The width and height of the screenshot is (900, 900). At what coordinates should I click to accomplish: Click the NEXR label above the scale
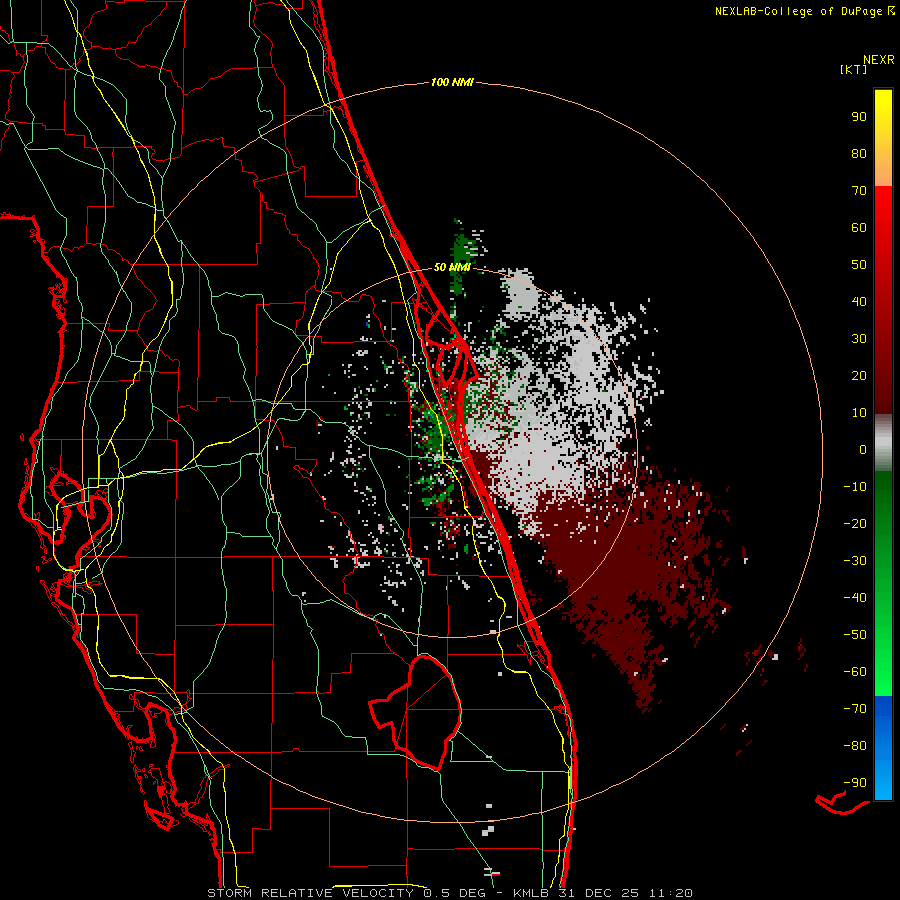tap(879, 60)
